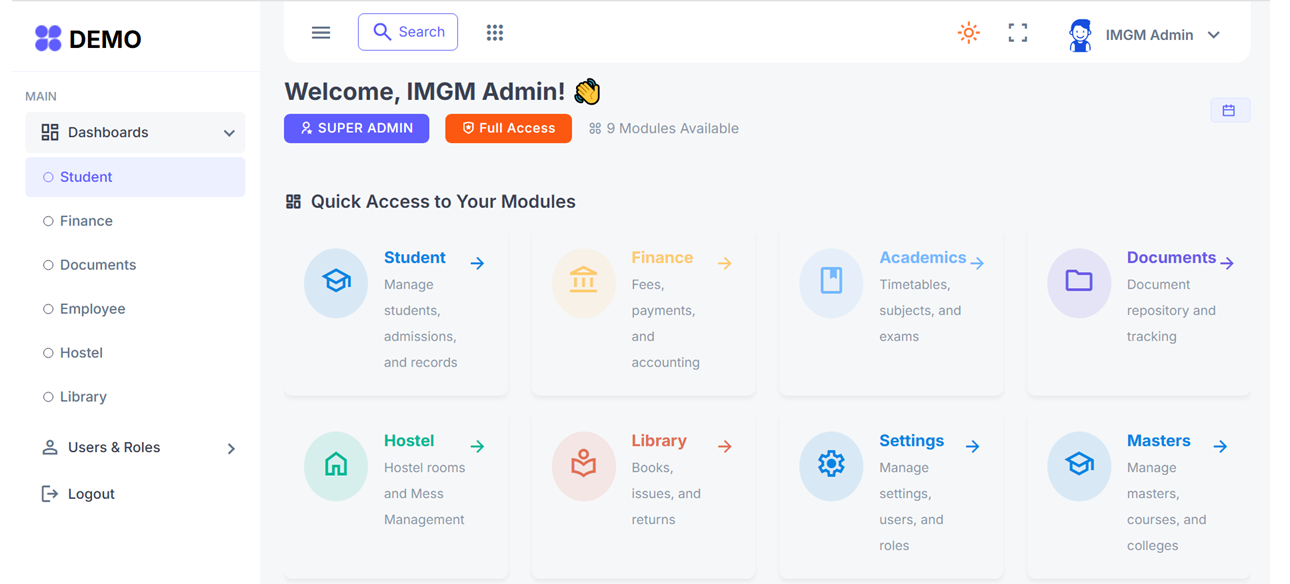Toggle the theme with the sun icon
1290x584 pixels.
[968, 32]
